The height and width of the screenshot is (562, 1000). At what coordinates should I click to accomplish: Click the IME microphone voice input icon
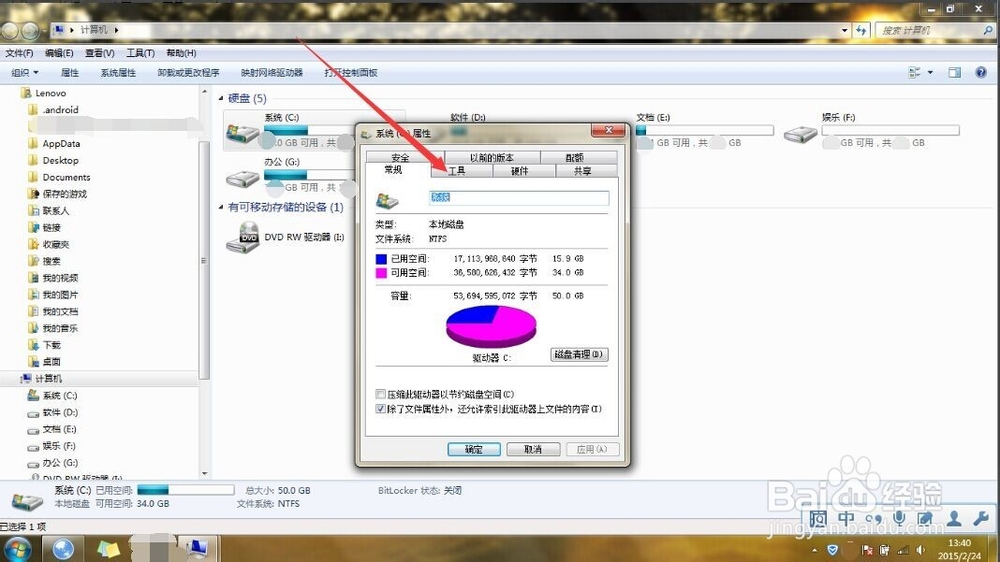899,518
